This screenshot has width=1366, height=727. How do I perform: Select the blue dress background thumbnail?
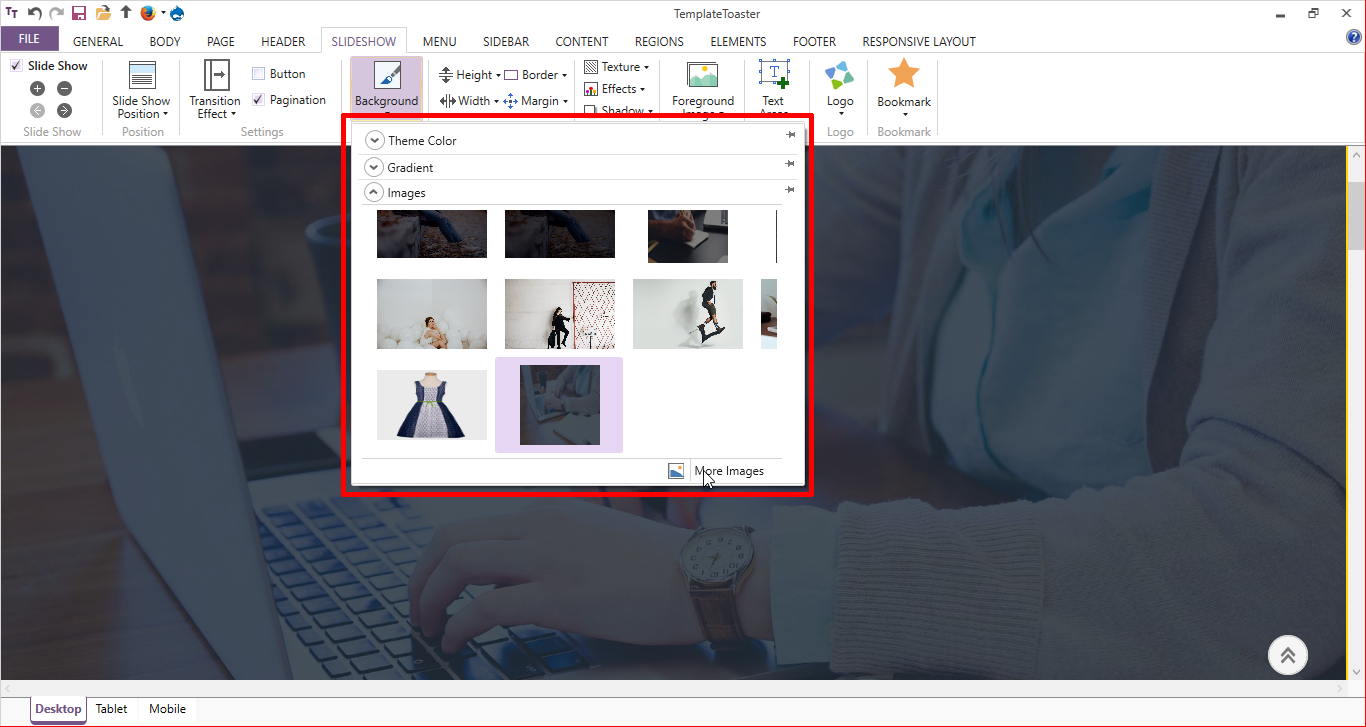coord(432,405)
